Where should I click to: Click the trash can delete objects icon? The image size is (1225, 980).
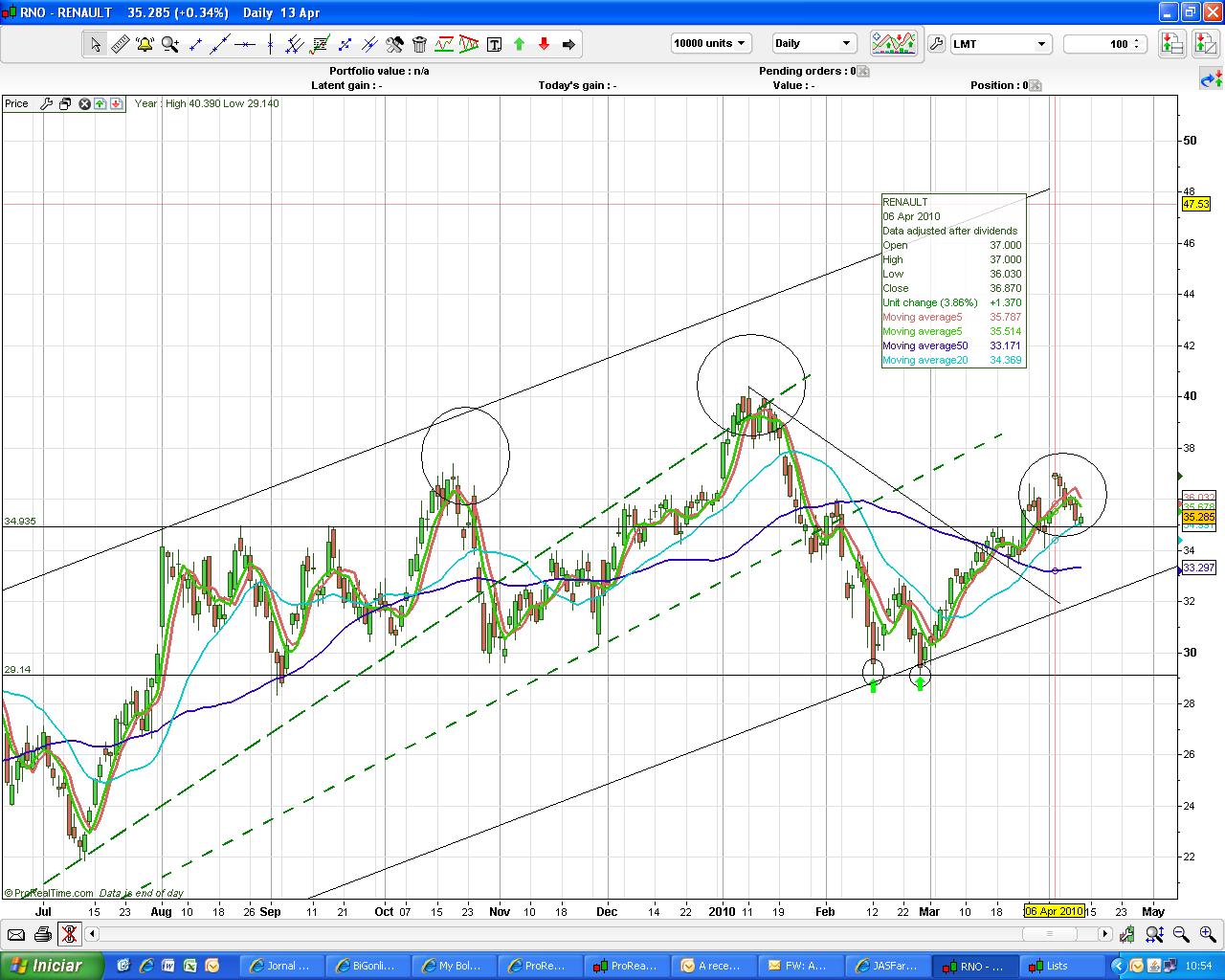(419, 44)
